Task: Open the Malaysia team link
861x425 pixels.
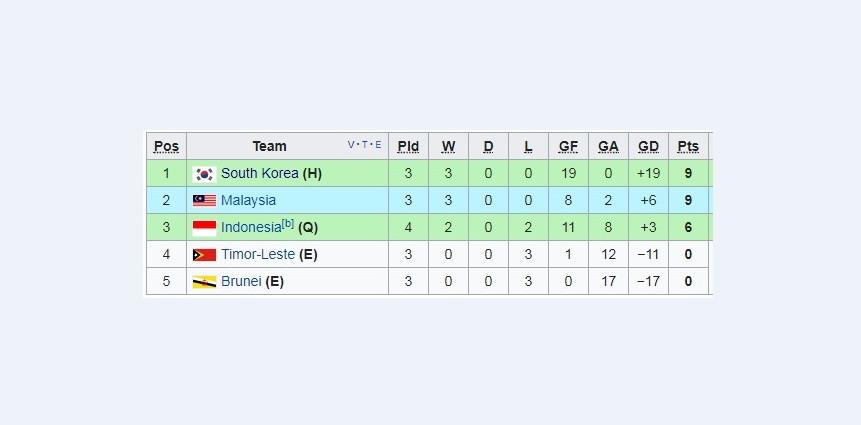Action: point(248,200)
